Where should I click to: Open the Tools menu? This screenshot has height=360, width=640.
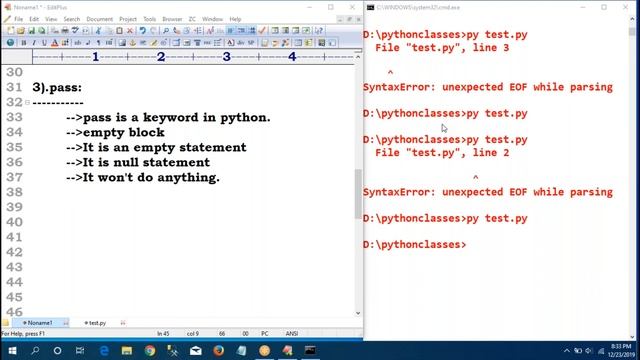149,19
